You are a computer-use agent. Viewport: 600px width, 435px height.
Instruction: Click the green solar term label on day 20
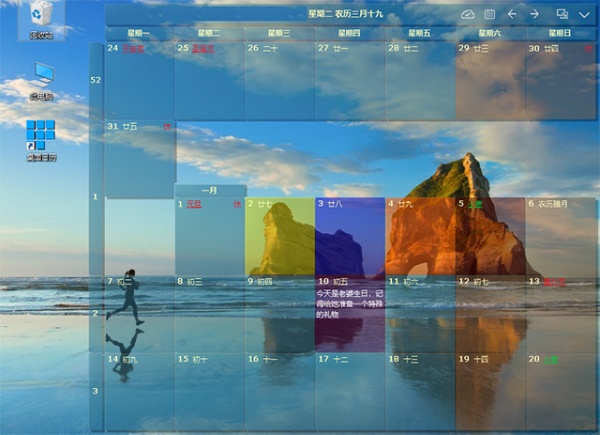pyautogui.click(x=551, y=360)
